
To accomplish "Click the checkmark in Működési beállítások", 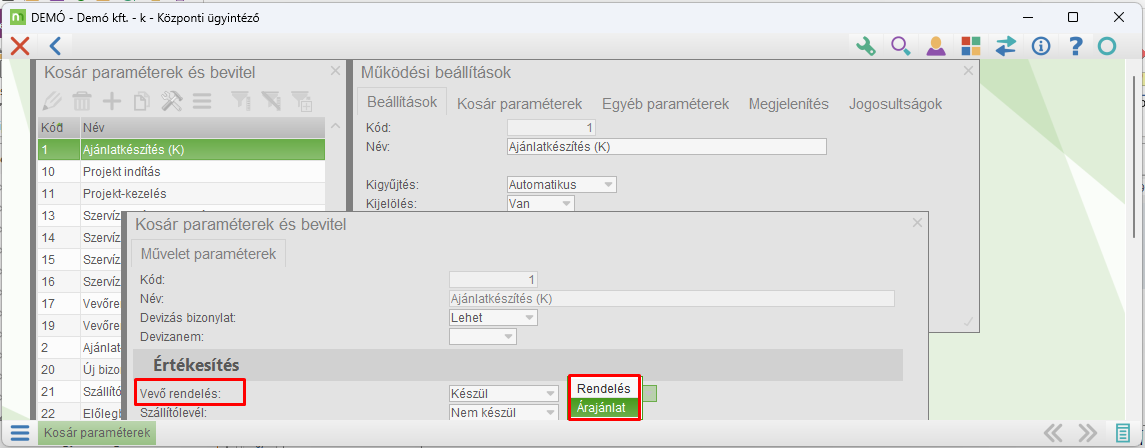I will pos(968,321).
